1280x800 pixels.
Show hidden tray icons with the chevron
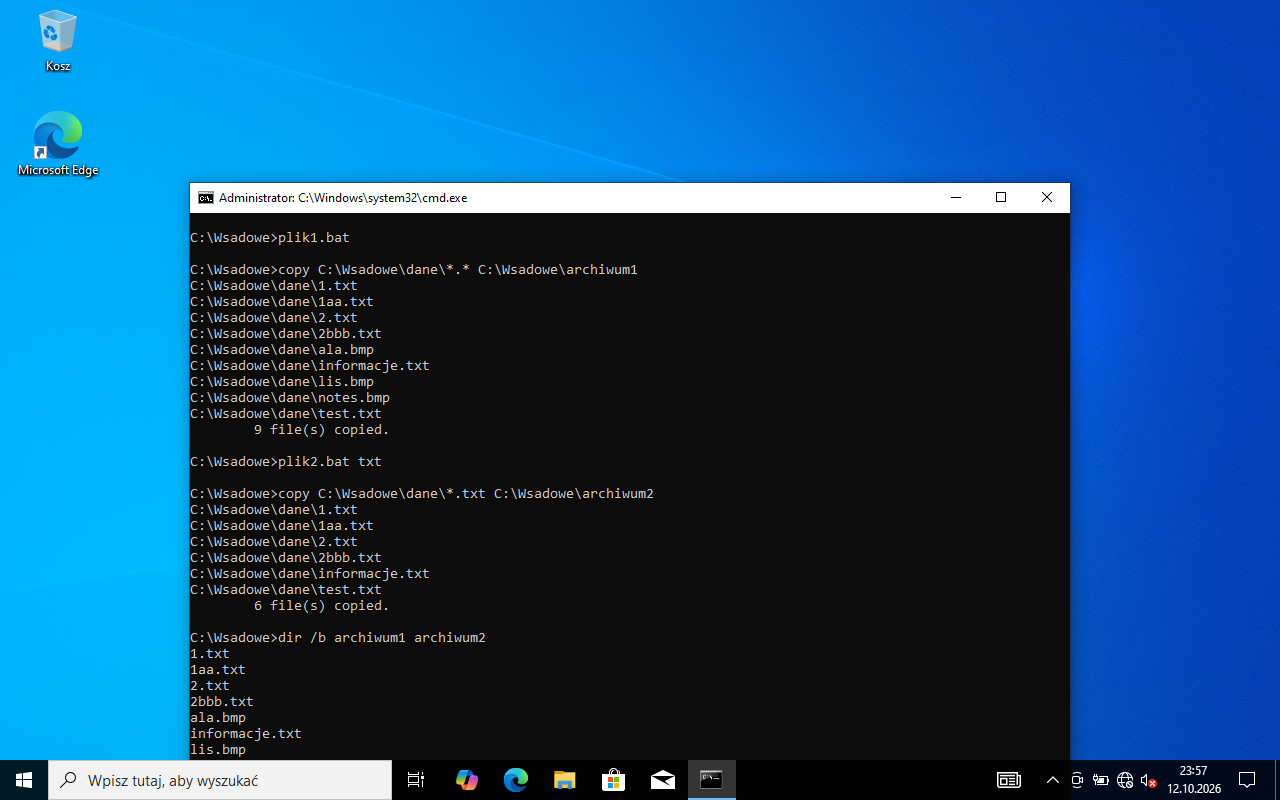pyautogui.click(x=1052, y=780)
